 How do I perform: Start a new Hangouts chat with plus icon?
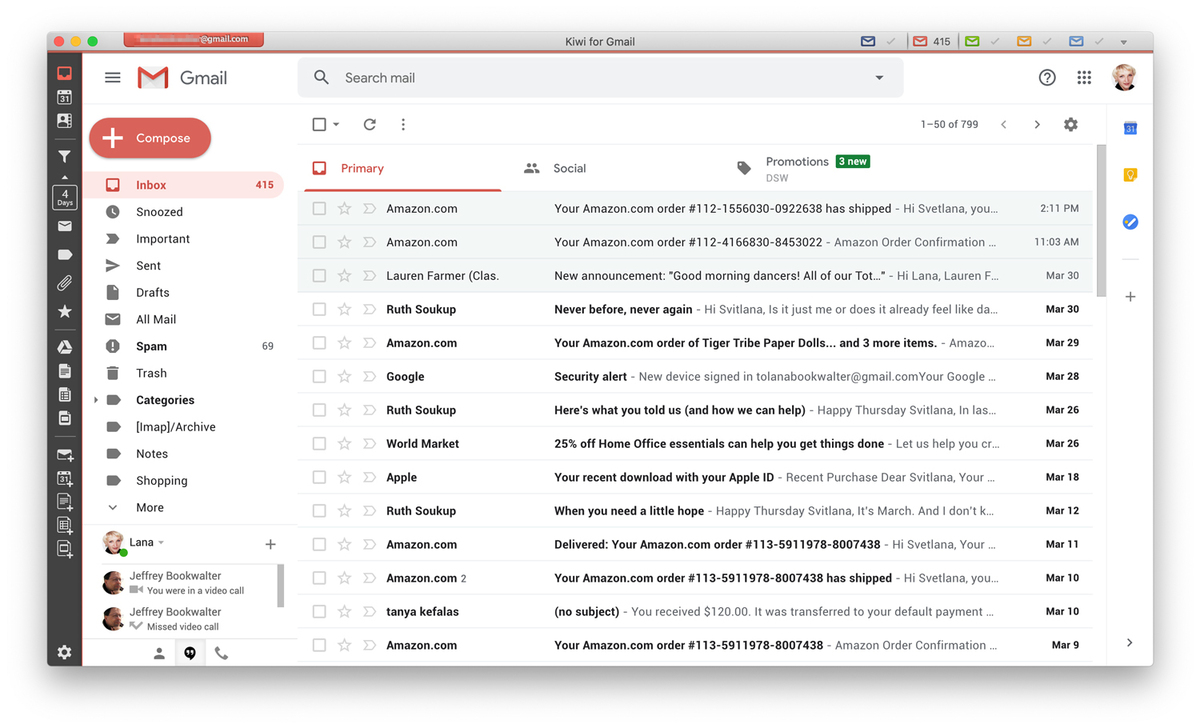pyautogui.click(x=270, y=544)
